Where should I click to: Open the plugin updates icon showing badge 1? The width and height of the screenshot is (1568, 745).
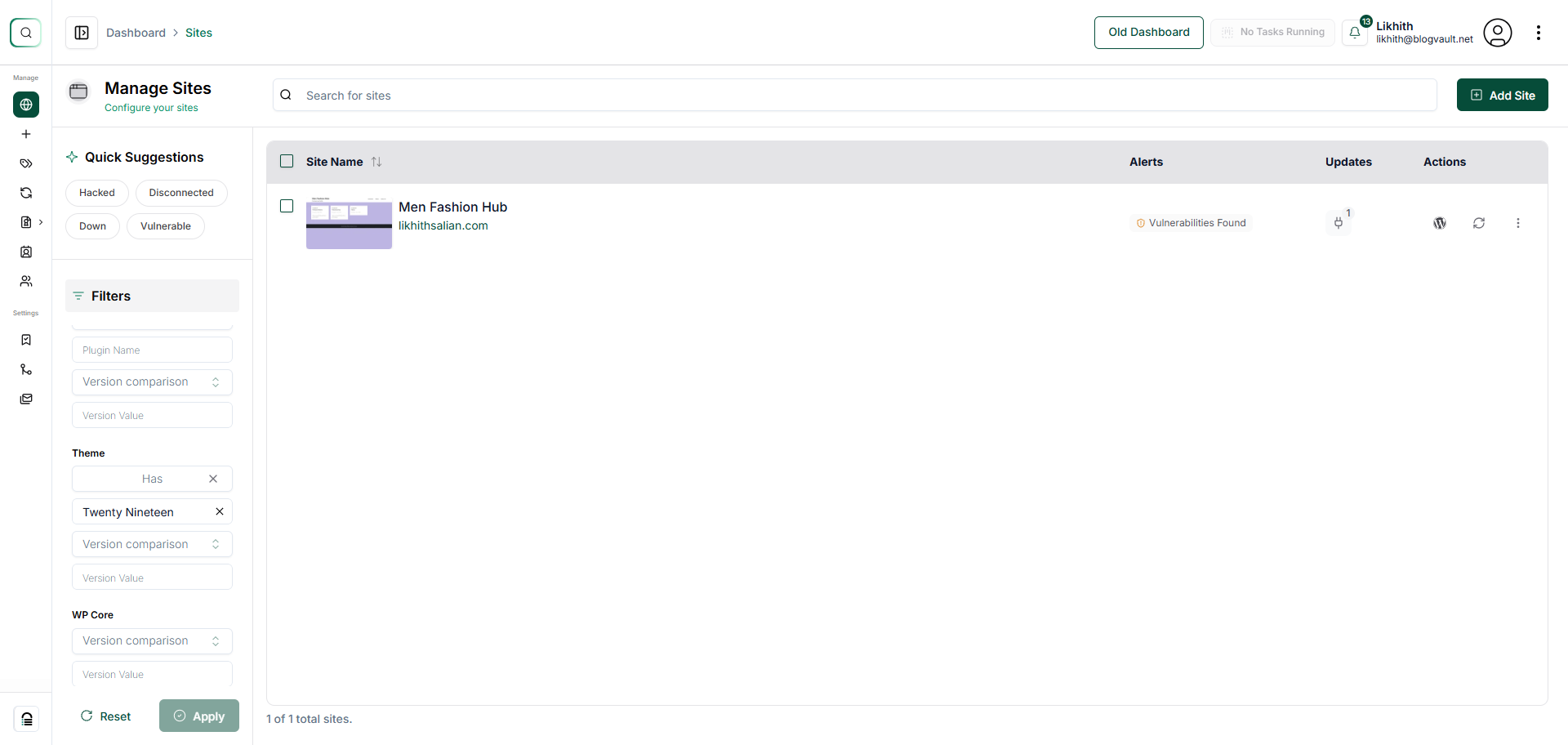pos(1339,222)
